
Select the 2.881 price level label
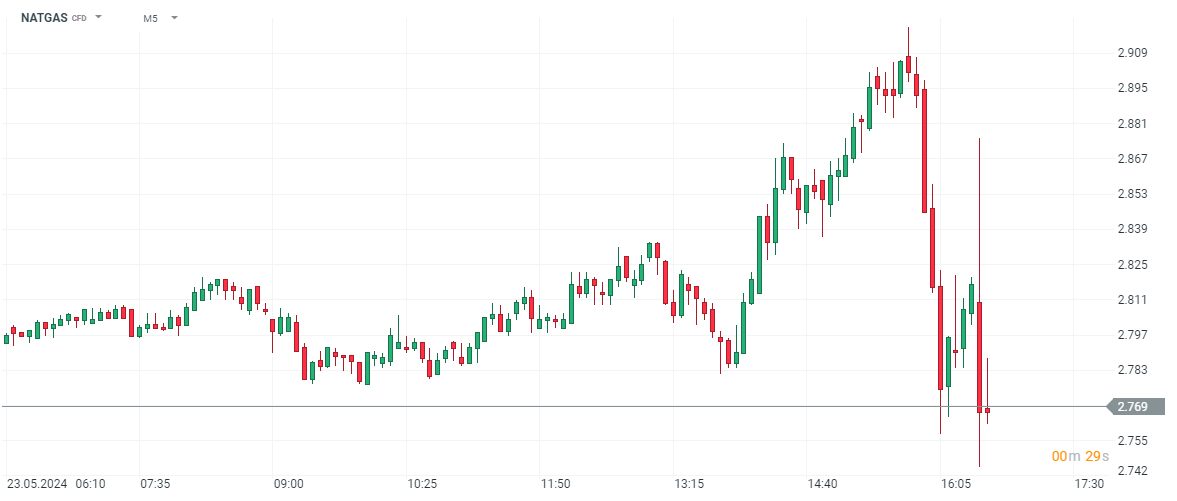click(x=1133, y=124)
